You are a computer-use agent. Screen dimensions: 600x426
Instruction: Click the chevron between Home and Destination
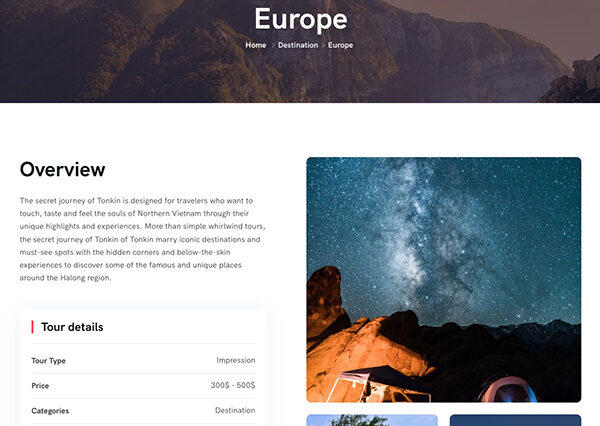[x=272, y=45]
